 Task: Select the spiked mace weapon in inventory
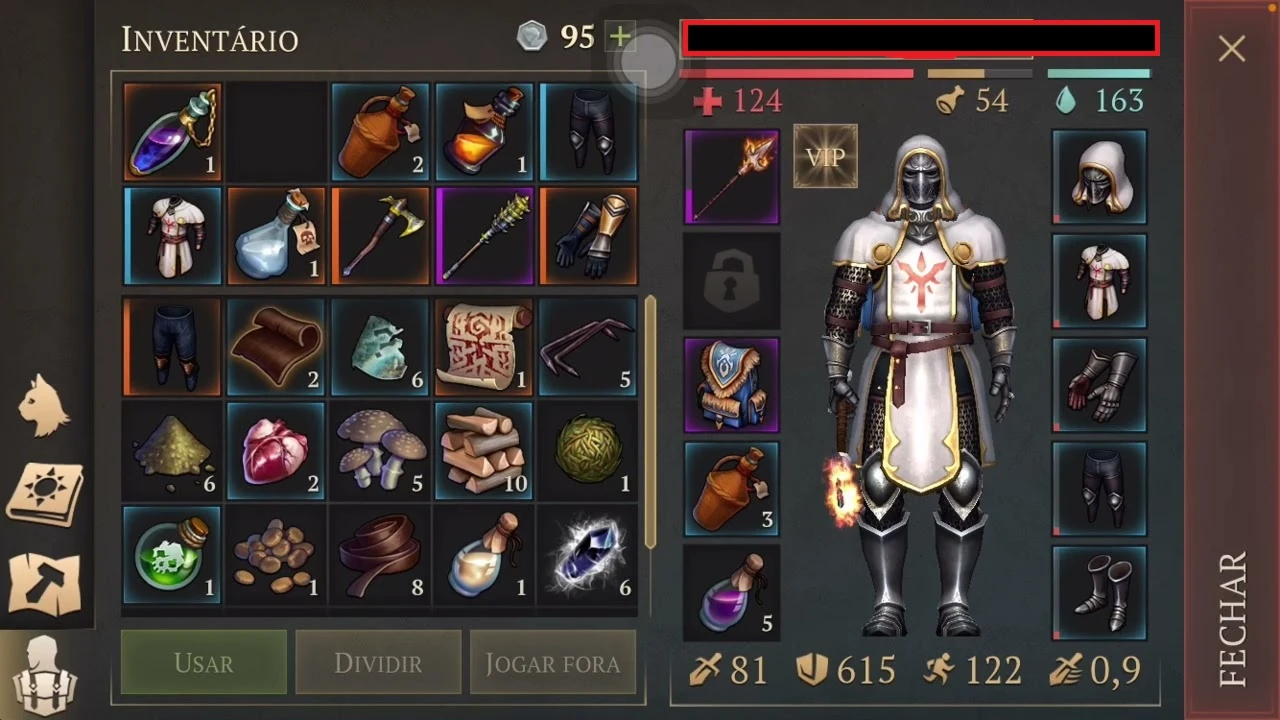point(484,236)
